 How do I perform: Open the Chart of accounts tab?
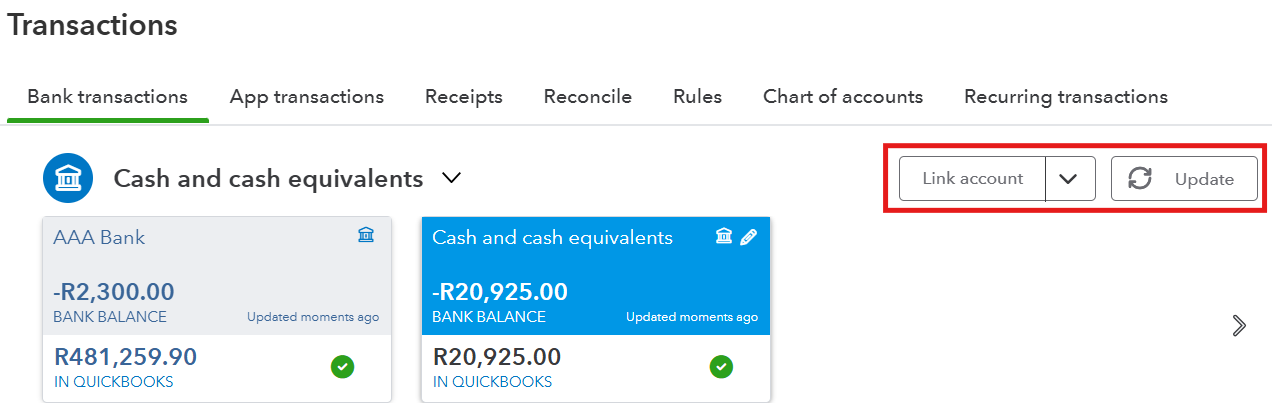point(843,97)
